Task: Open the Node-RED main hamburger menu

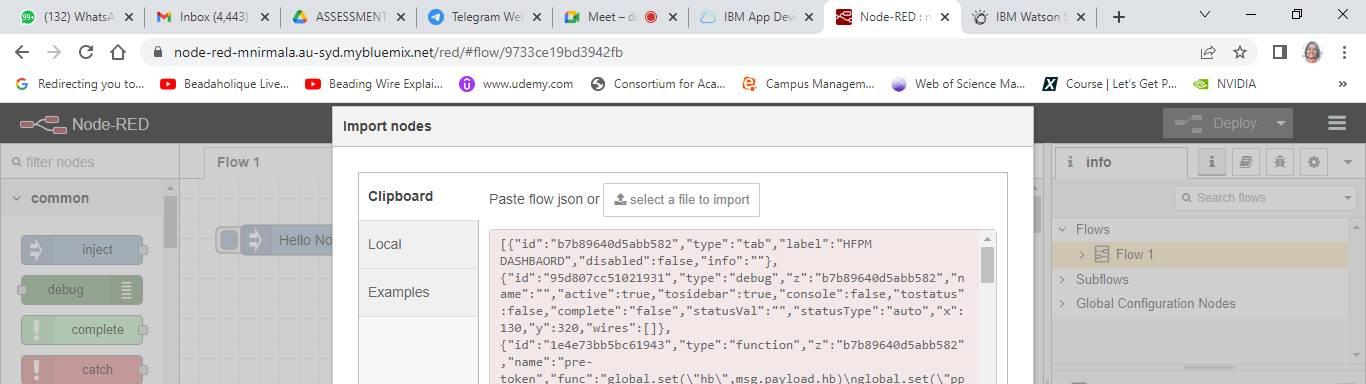Action: pyautogui.click(x=1336, y=123)
